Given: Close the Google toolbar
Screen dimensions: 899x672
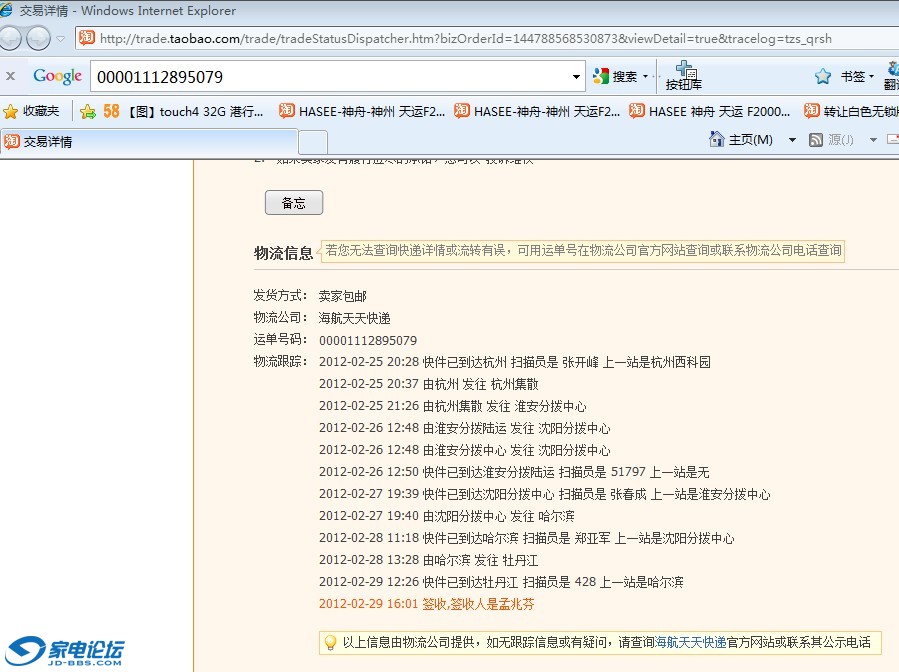Looking at the screenshot, I should point(10,76).
